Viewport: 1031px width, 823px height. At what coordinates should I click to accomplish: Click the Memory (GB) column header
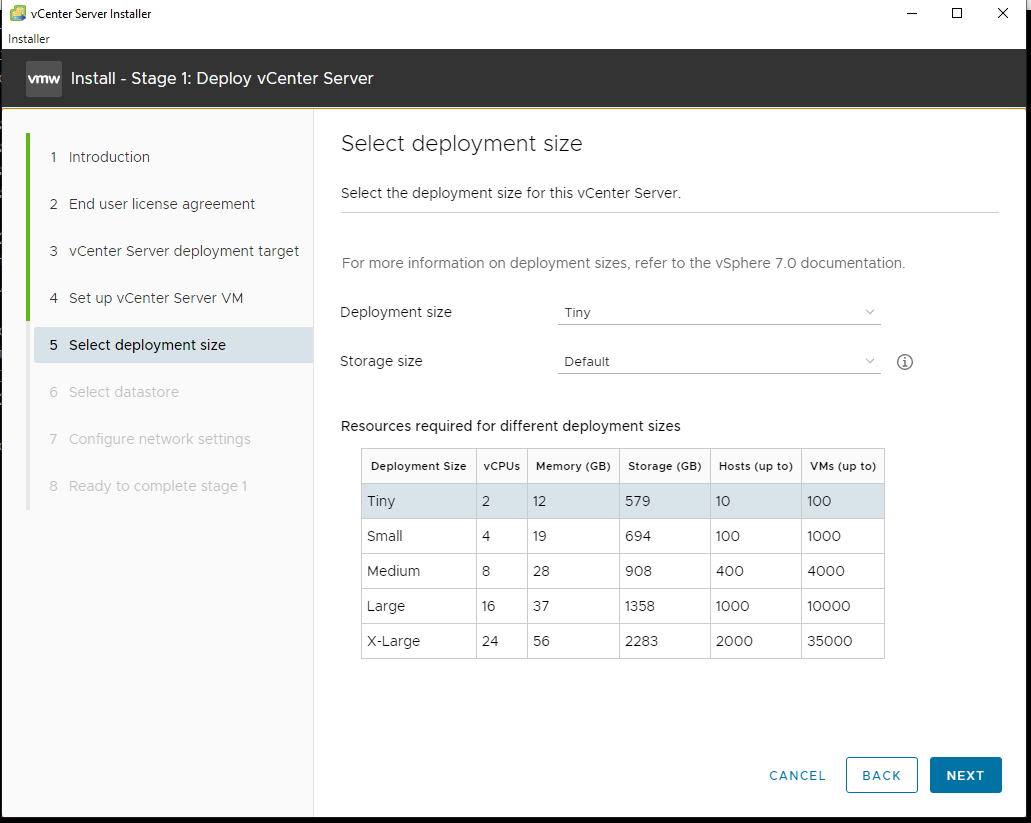[x=573, y=466]
